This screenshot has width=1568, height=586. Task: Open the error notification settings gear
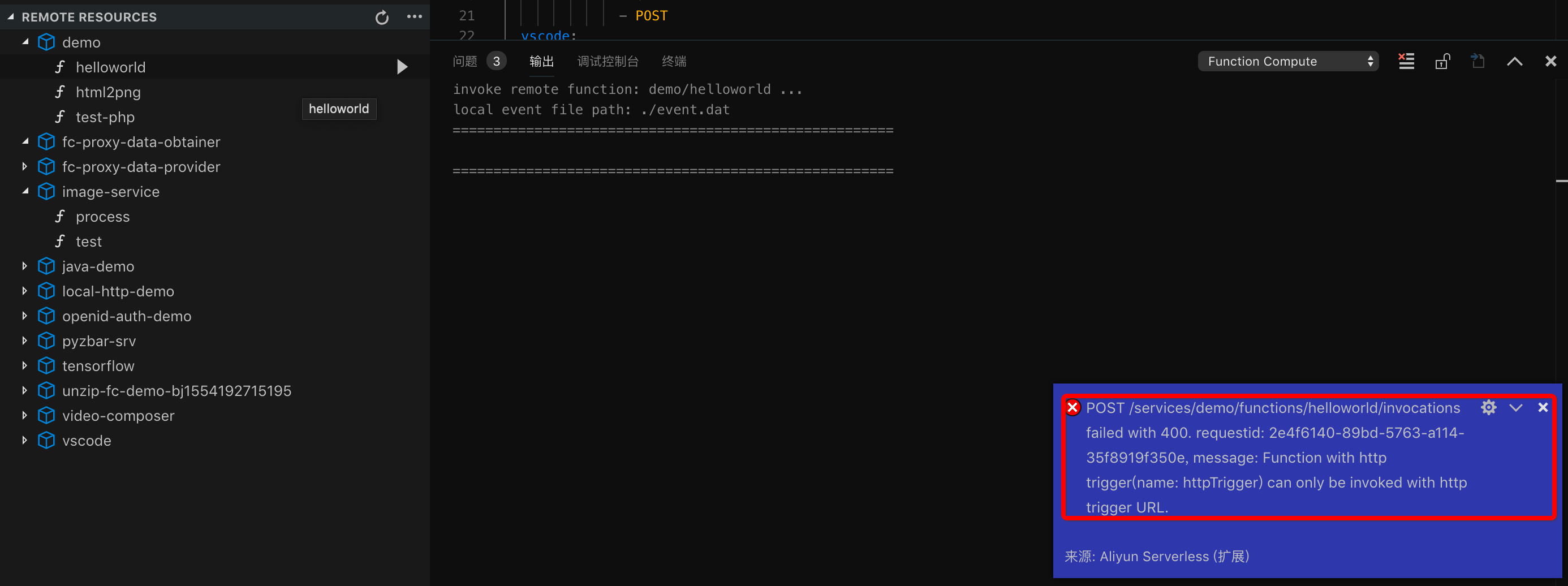pos(1489,408)
